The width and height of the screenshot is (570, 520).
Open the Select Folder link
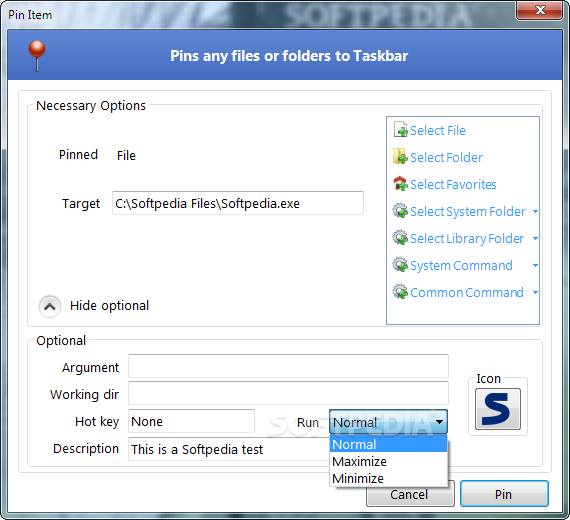pos(446,157)
